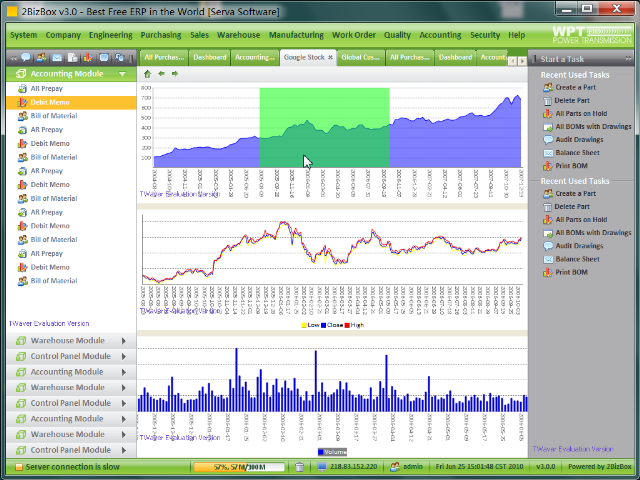Navigate forward with the green right arrow
Screen dimensions: 640x480
pos(175,73)
